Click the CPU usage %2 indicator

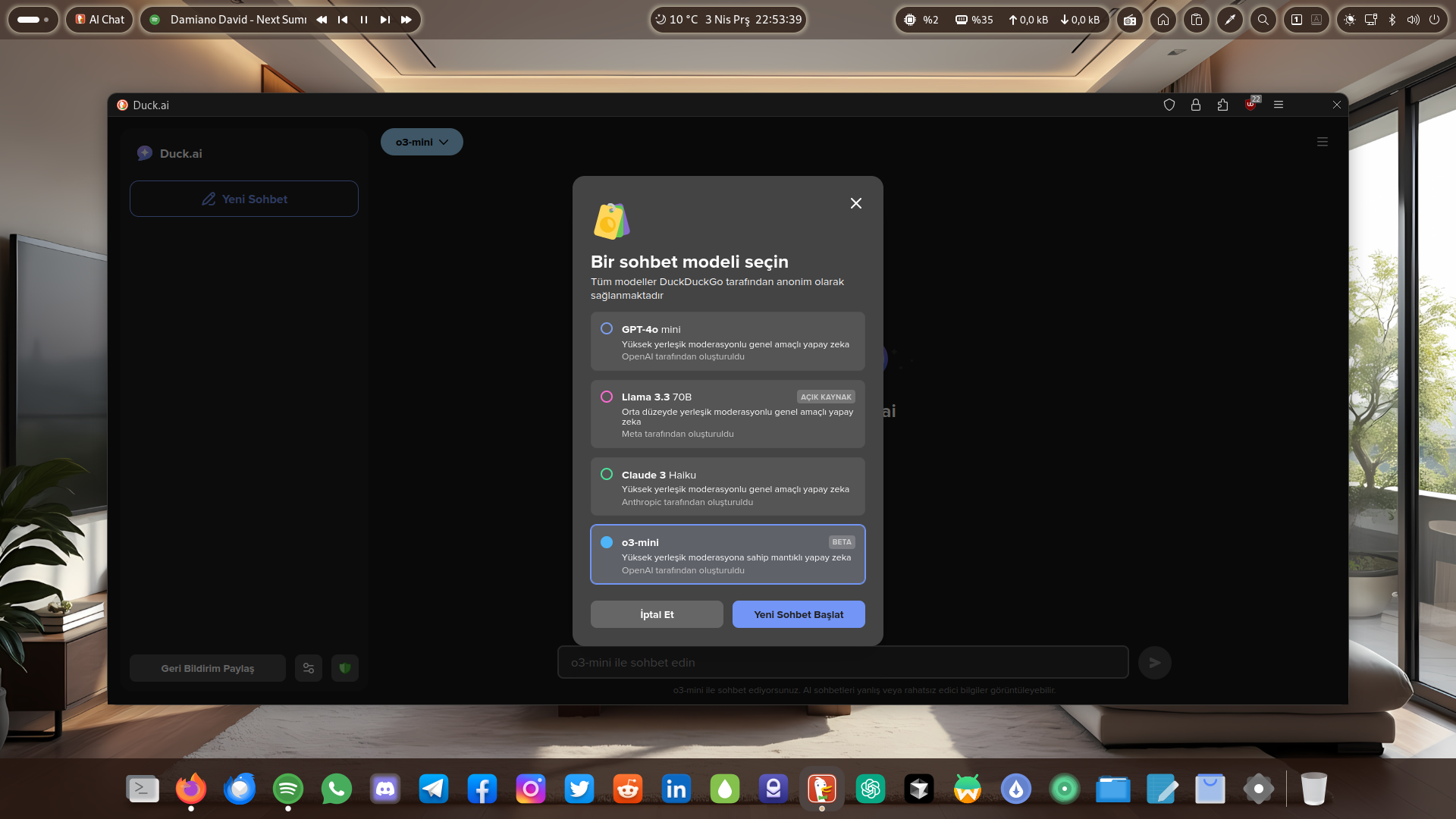pos(921,20)
